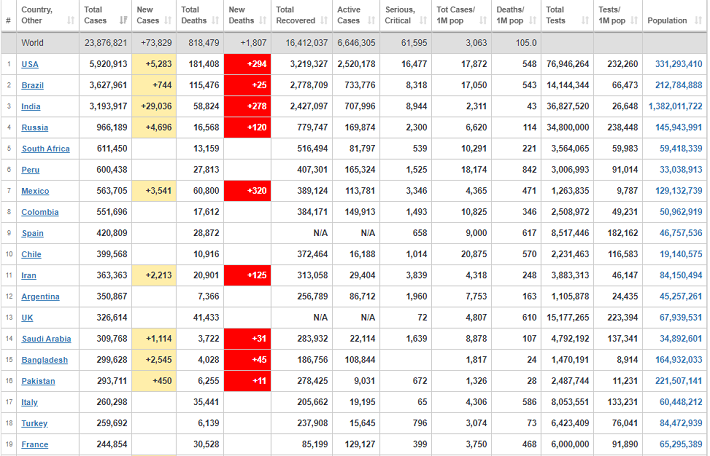
Task: Sort by Serious, Critical column arrow icon
Action: tap(423, 20)
